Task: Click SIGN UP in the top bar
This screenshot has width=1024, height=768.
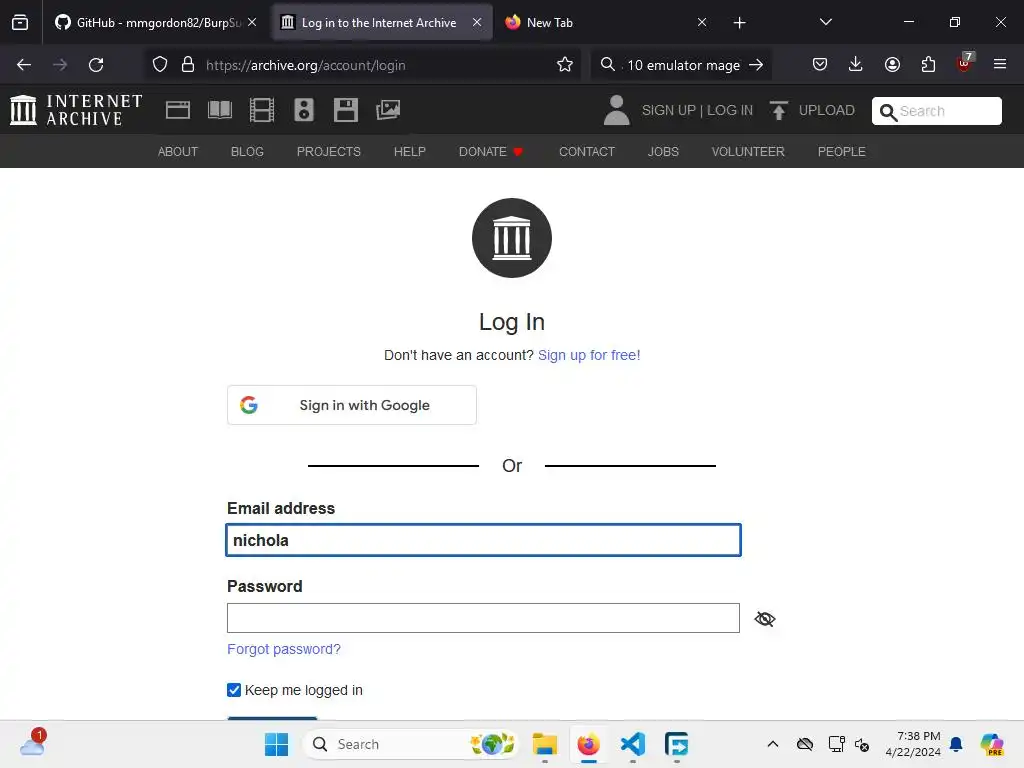Action: [668, 110]
